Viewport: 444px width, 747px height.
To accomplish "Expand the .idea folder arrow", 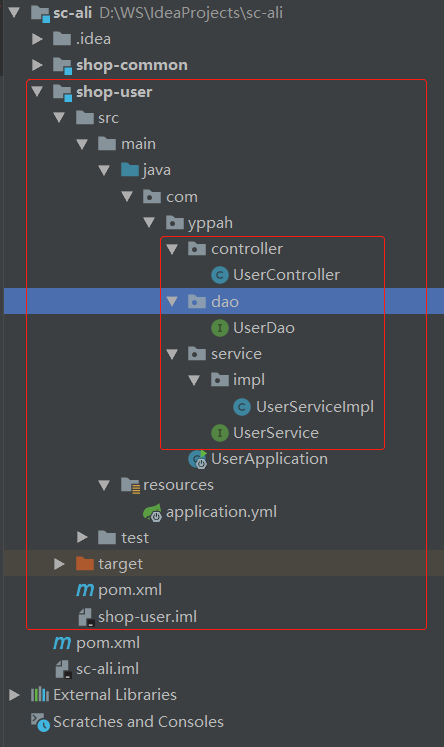I will (x=37, y=39).
